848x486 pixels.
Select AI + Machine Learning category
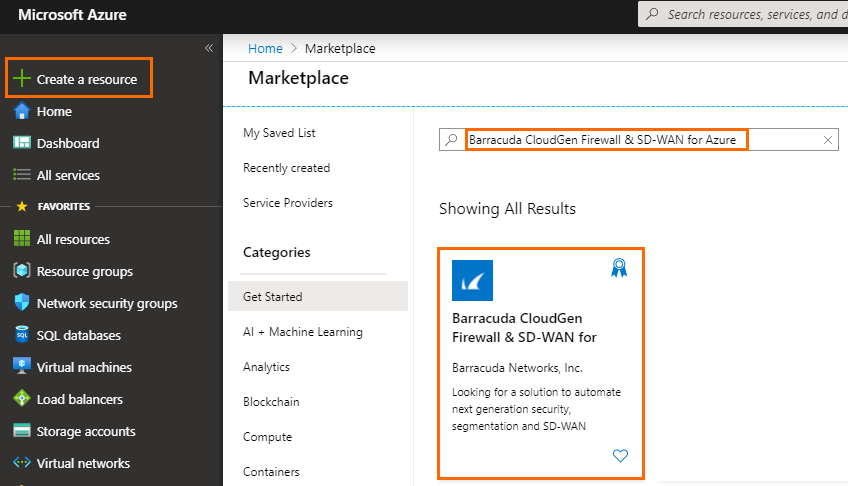pyautogui.click(x=303, y=332)
